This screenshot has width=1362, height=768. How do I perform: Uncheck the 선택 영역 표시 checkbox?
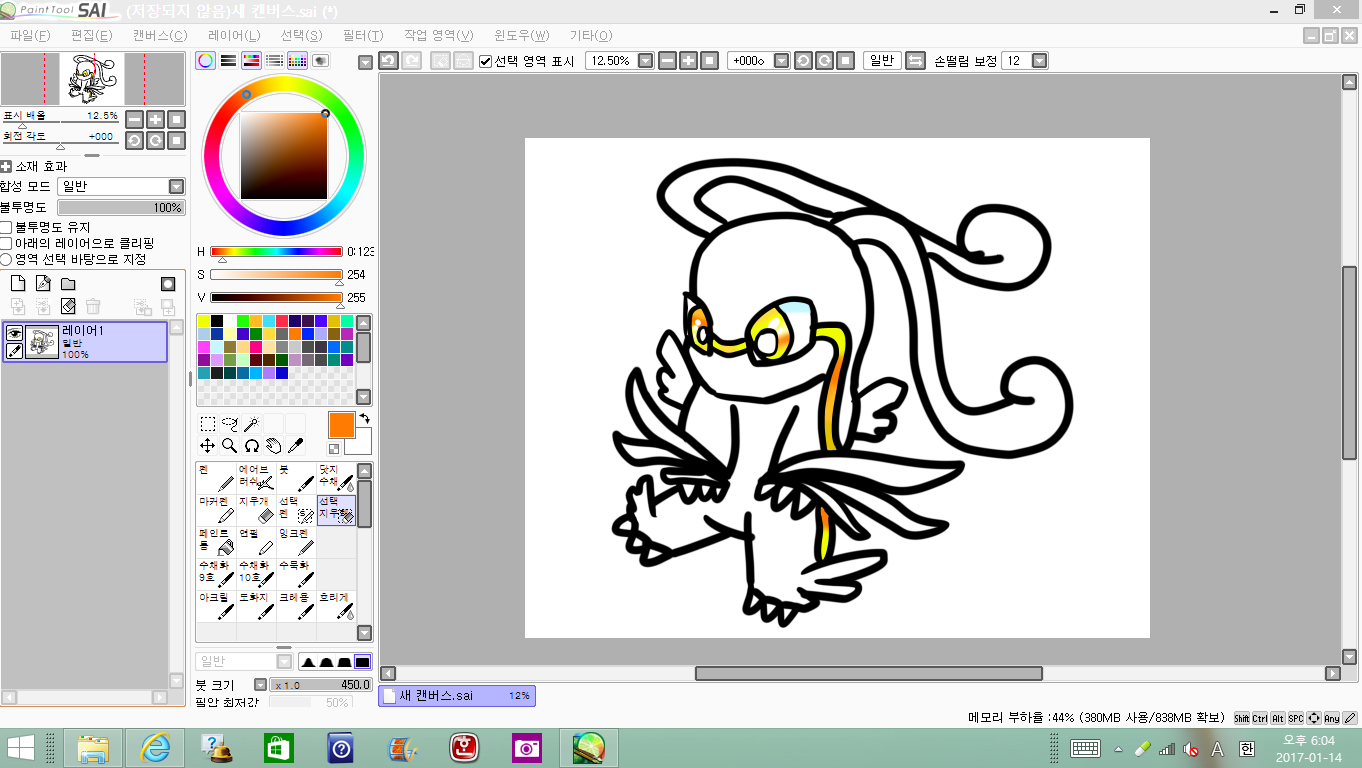pyautogui.click(x=486, y=61)
